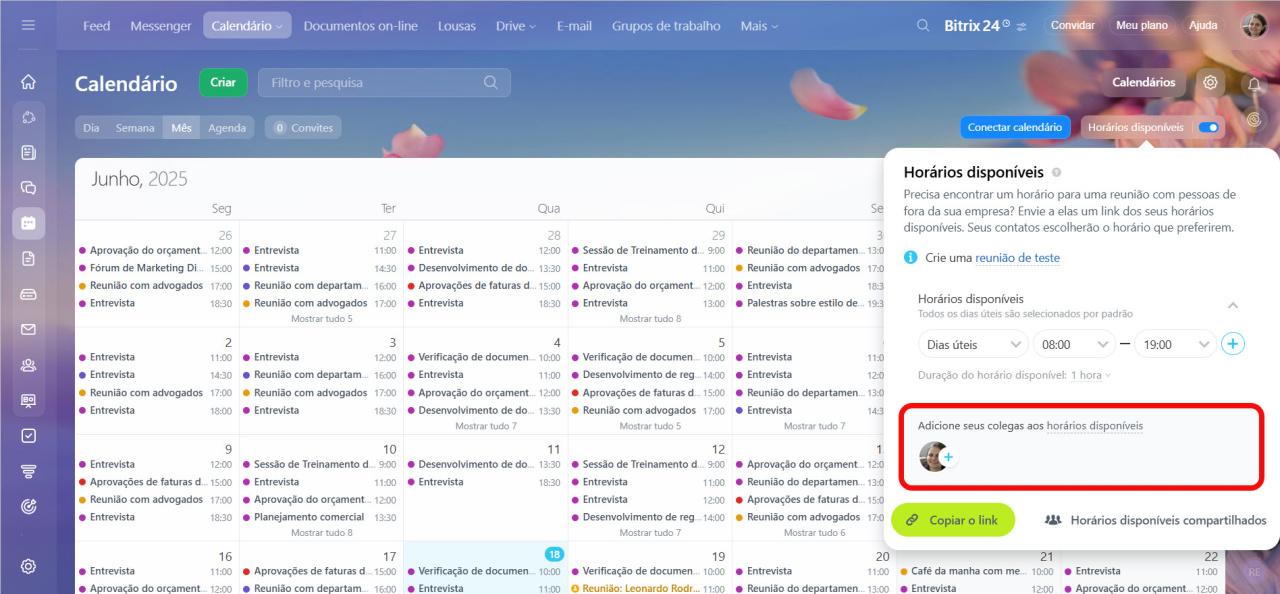This screenshot has width=1280, height=594.
Task: Open the envelope mail icon in sidebar
Action: 28,329
